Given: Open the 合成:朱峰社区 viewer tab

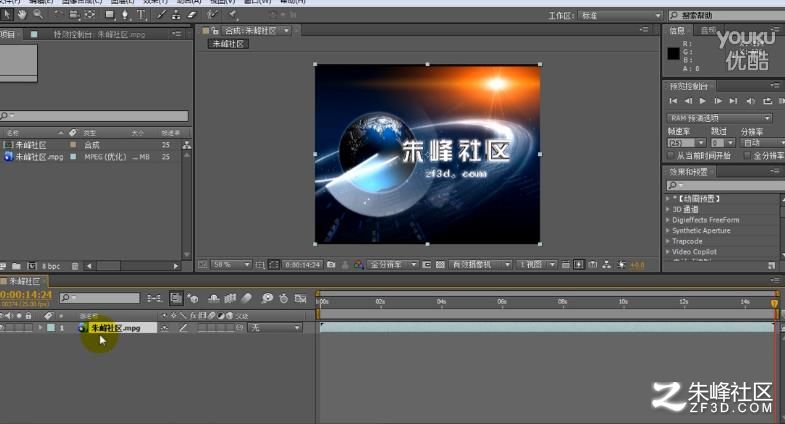Looking at the screenshot, I should (249, 31).
